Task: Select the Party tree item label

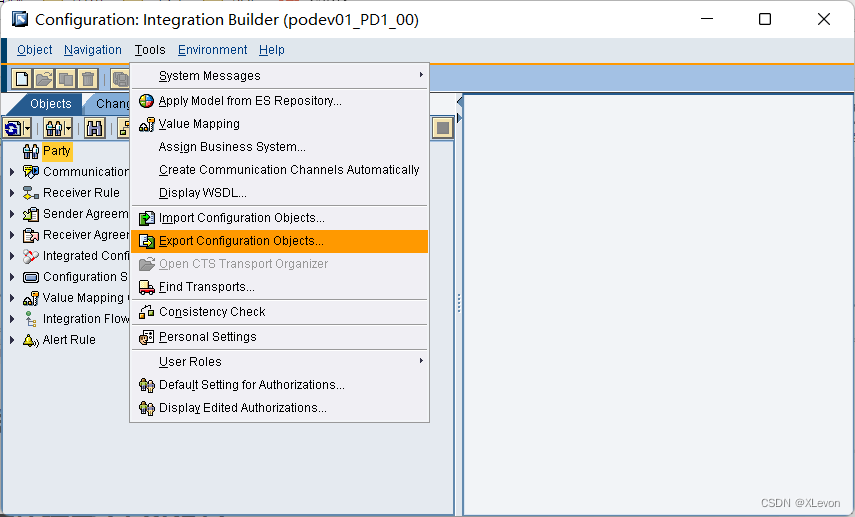Action: 57,151
